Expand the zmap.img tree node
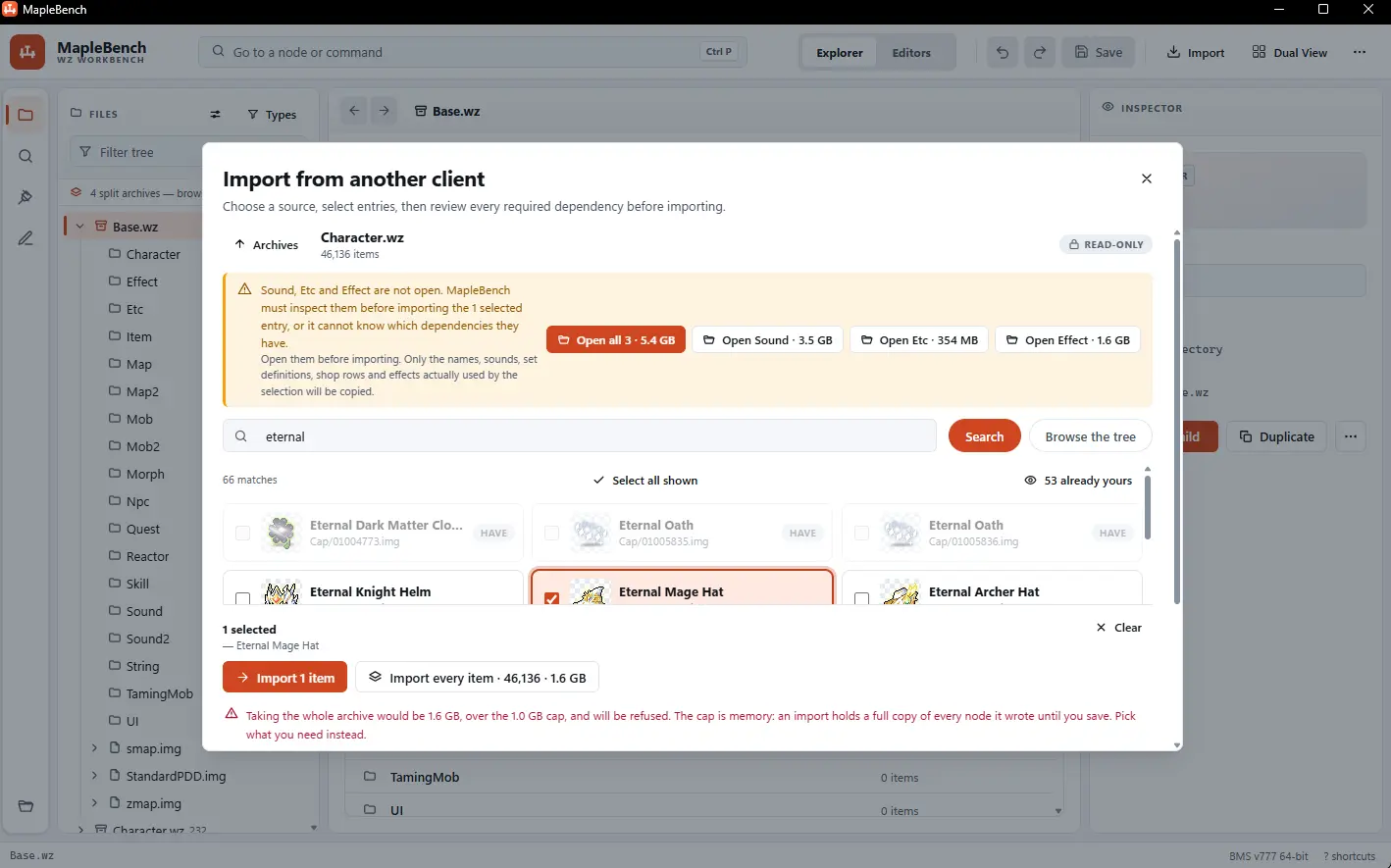The width and height of the screenshot is (1391, 868). tap(94, 803)
